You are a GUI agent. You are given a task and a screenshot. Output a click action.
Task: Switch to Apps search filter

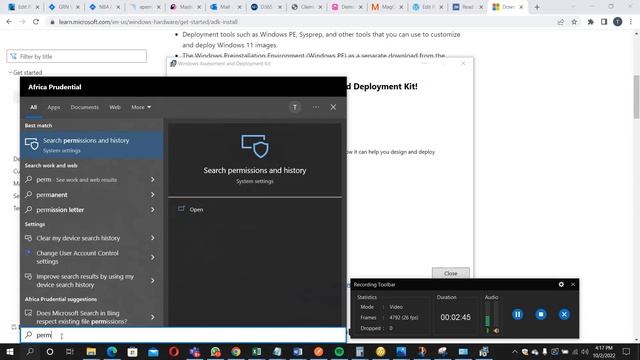[54, 107]
